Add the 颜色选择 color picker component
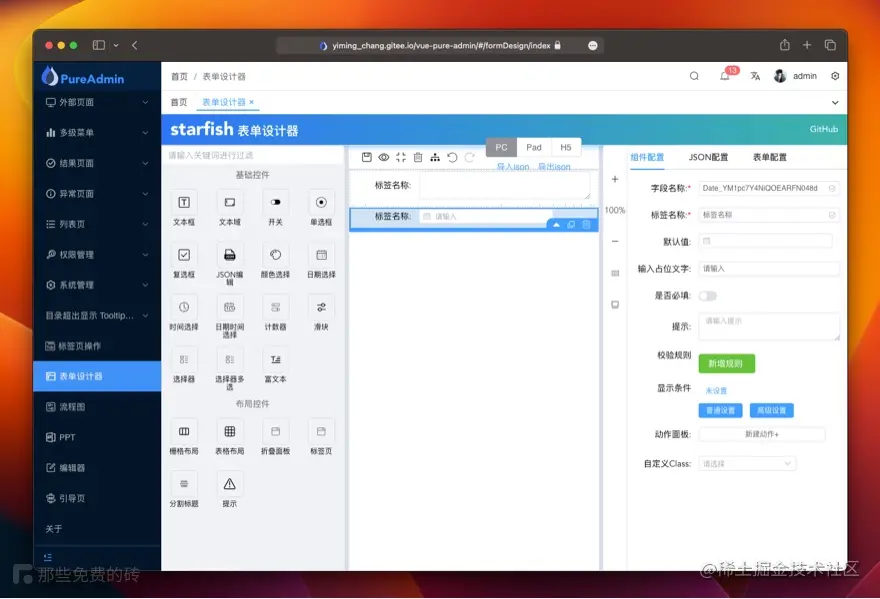The width and height of the screenshot is (880, 599). click(x=275, y=260)
